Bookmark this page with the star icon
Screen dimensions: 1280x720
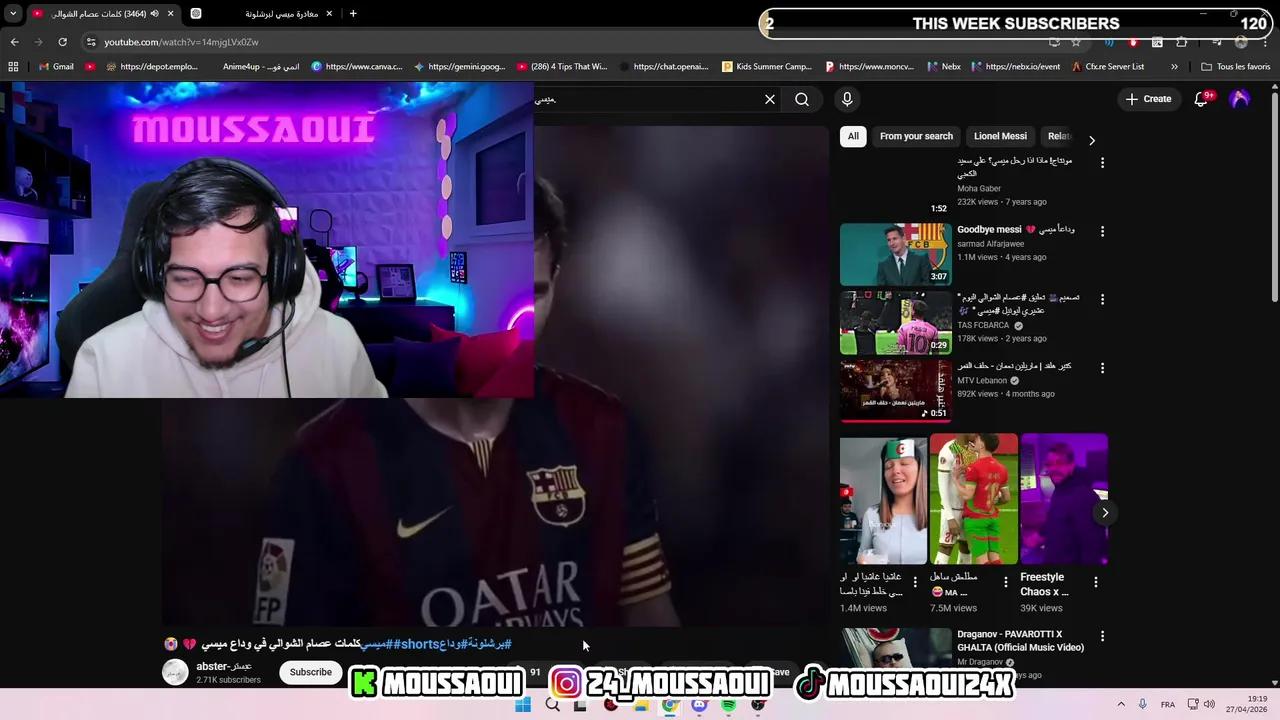coord(1076,42)
